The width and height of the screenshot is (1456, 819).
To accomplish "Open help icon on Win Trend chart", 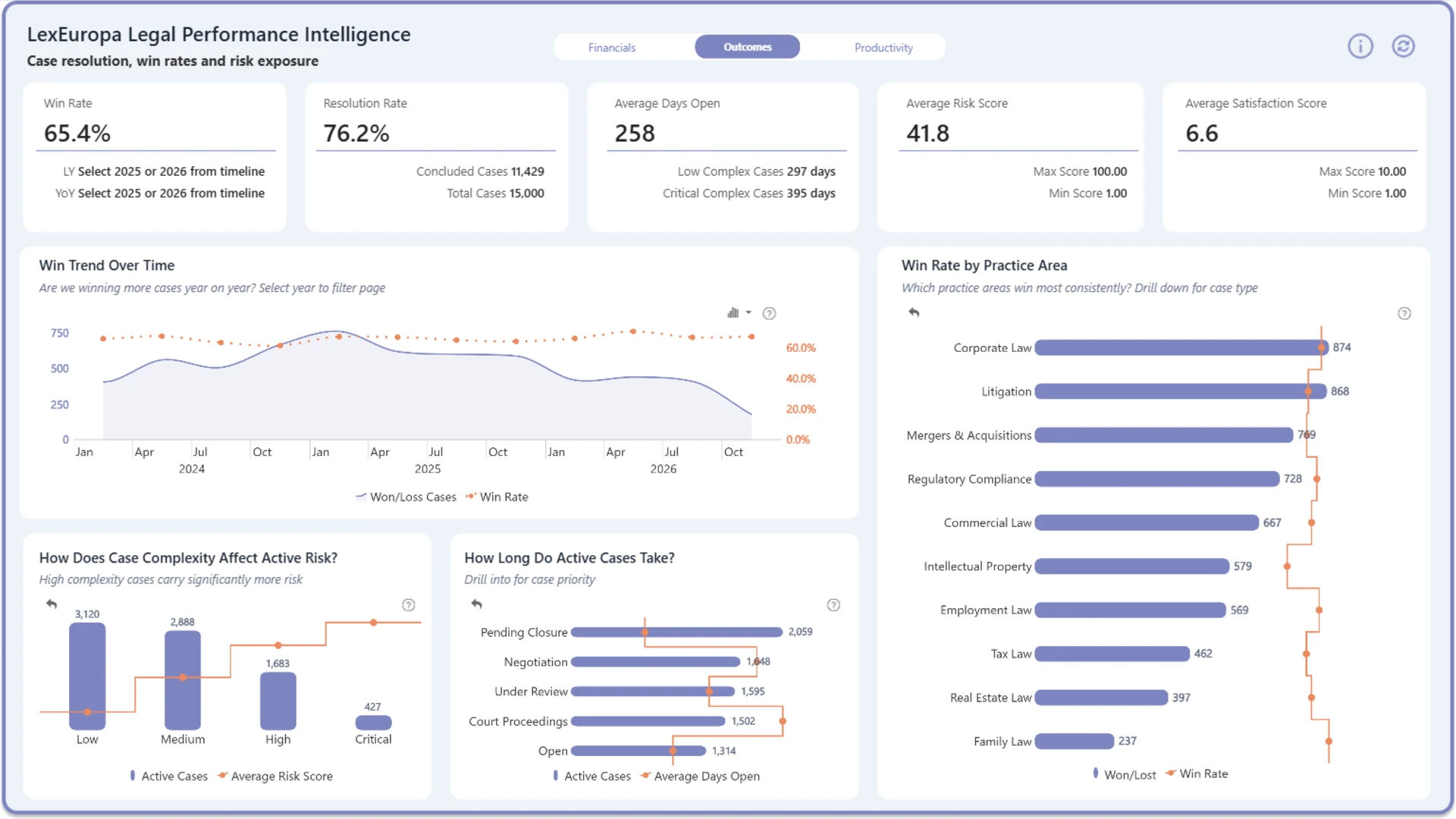I will 769,313.
